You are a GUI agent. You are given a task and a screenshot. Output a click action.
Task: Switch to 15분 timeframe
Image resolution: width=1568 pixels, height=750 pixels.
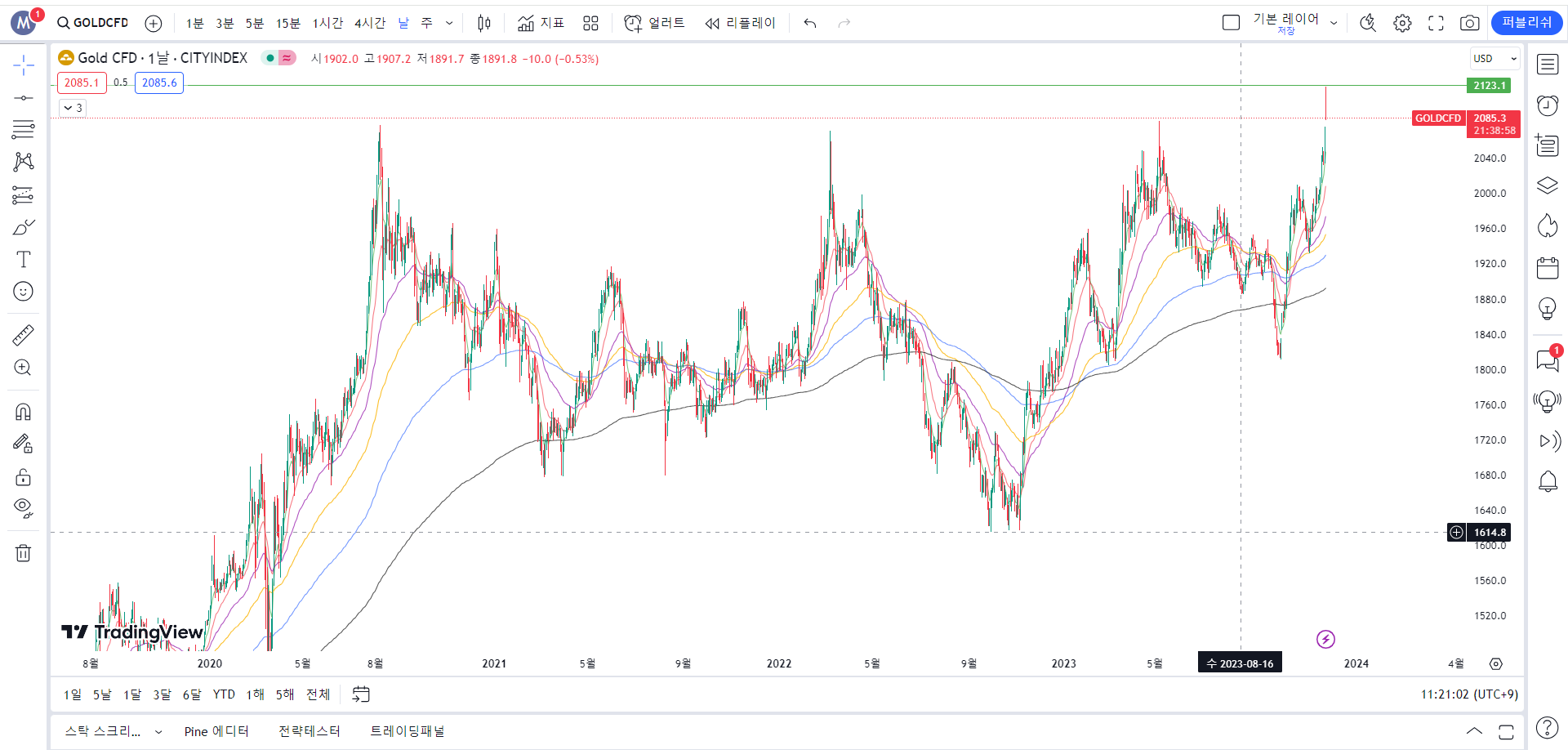(x=287, y=23)
